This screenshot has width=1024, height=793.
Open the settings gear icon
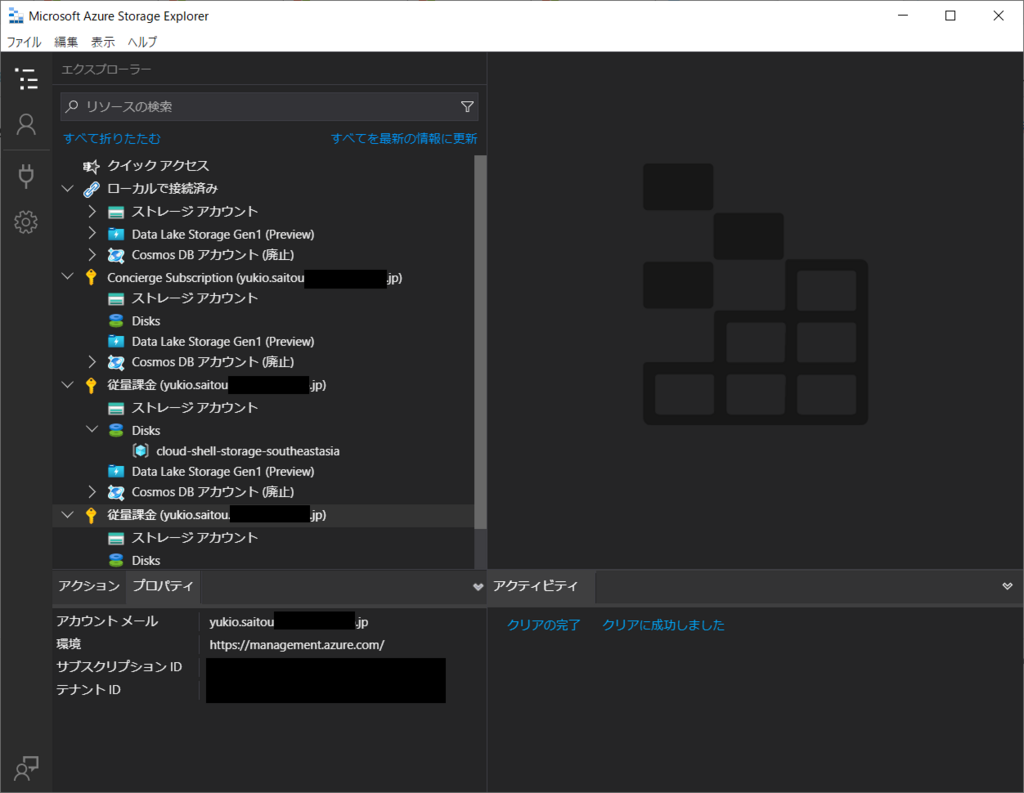[x=26, y=222]
